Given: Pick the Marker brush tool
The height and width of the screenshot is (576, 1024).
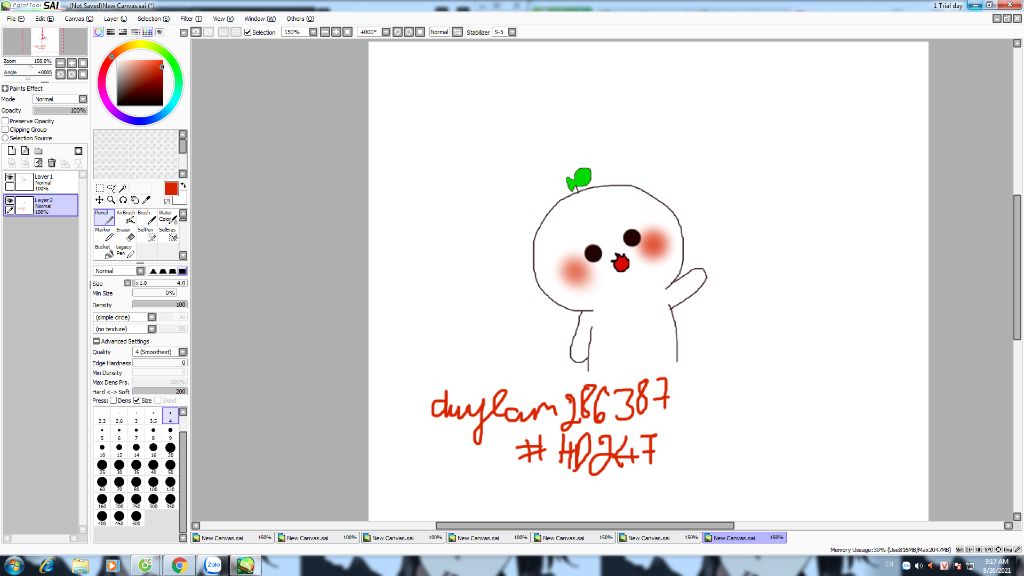Looking at the screenshot, I should click(x=103, y=235).
